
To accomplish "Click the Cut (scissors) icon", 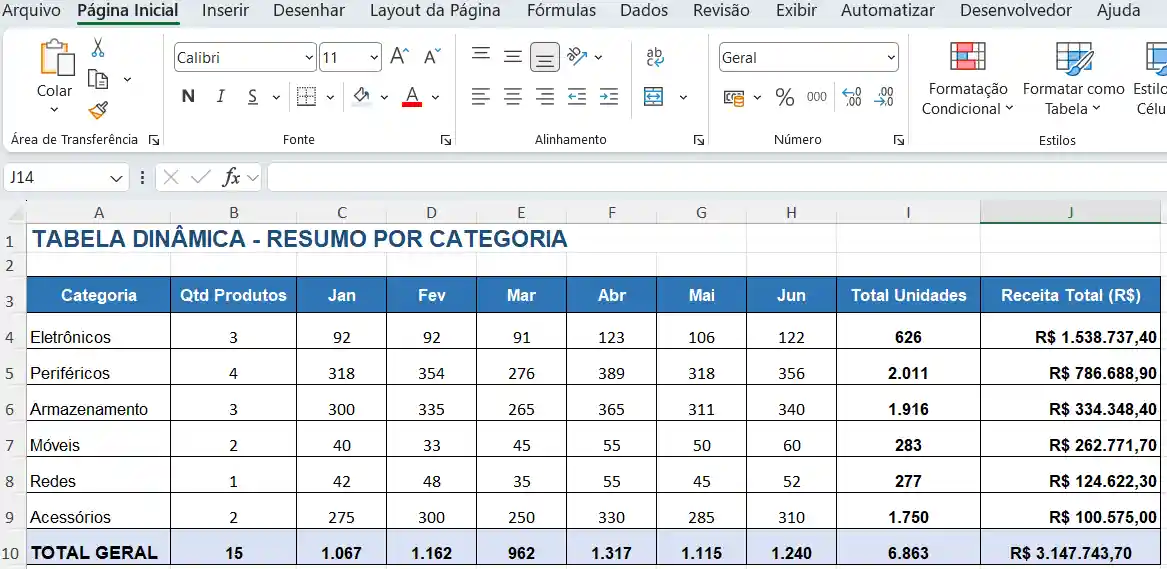I will tap(97, 48).
